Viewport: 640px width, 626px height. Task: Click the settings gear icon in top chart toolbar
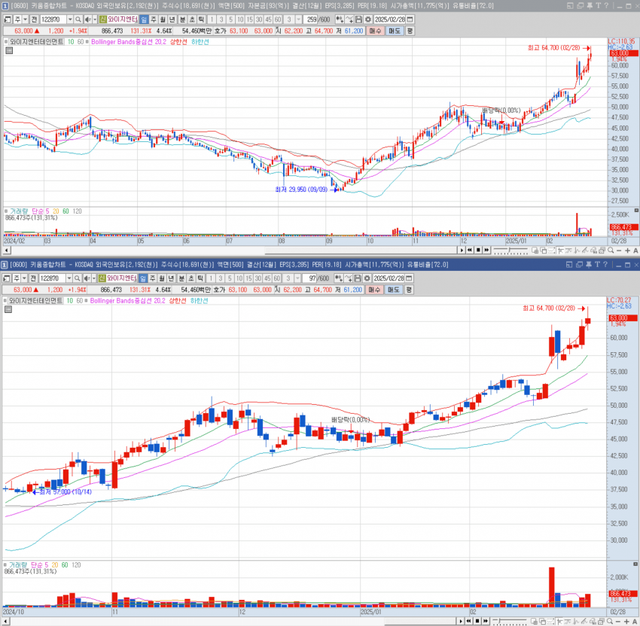click(368, 19)
